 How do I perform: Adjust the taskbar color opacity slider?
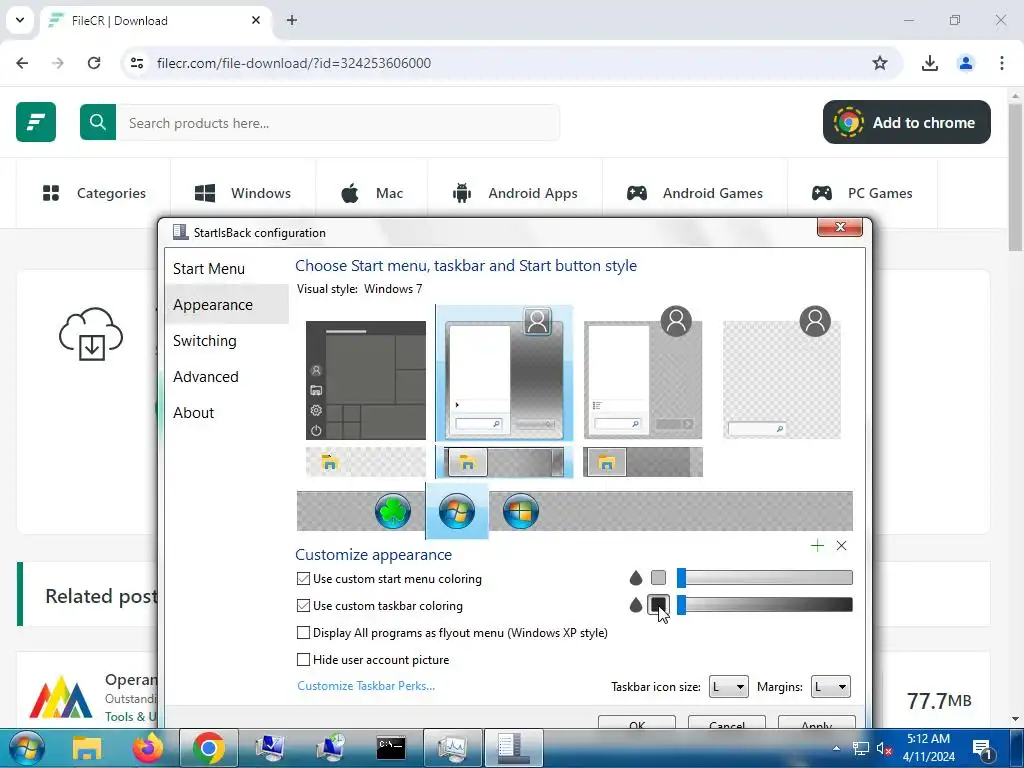[765, 605]
